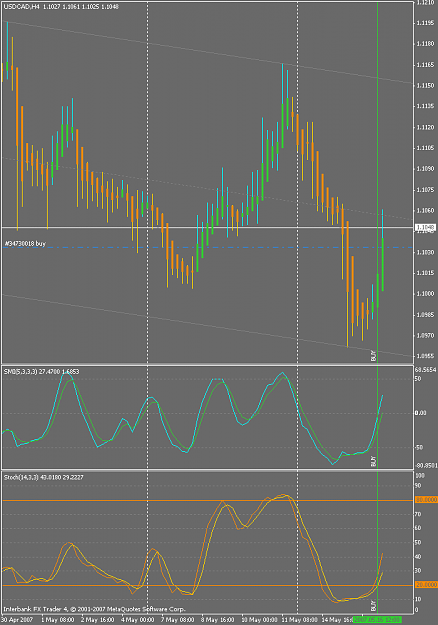
Task: Click the 4 May 00:00 time axis label
Action: click(137, 620)
